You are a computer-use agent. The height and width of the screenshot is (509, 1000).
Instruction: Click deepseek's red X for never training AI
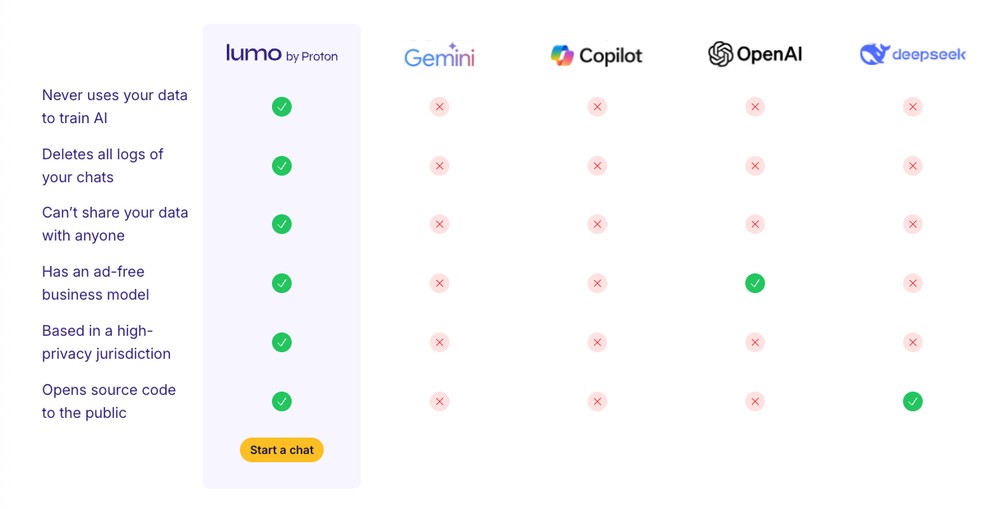pyautogui.click(x=913, y=107)
